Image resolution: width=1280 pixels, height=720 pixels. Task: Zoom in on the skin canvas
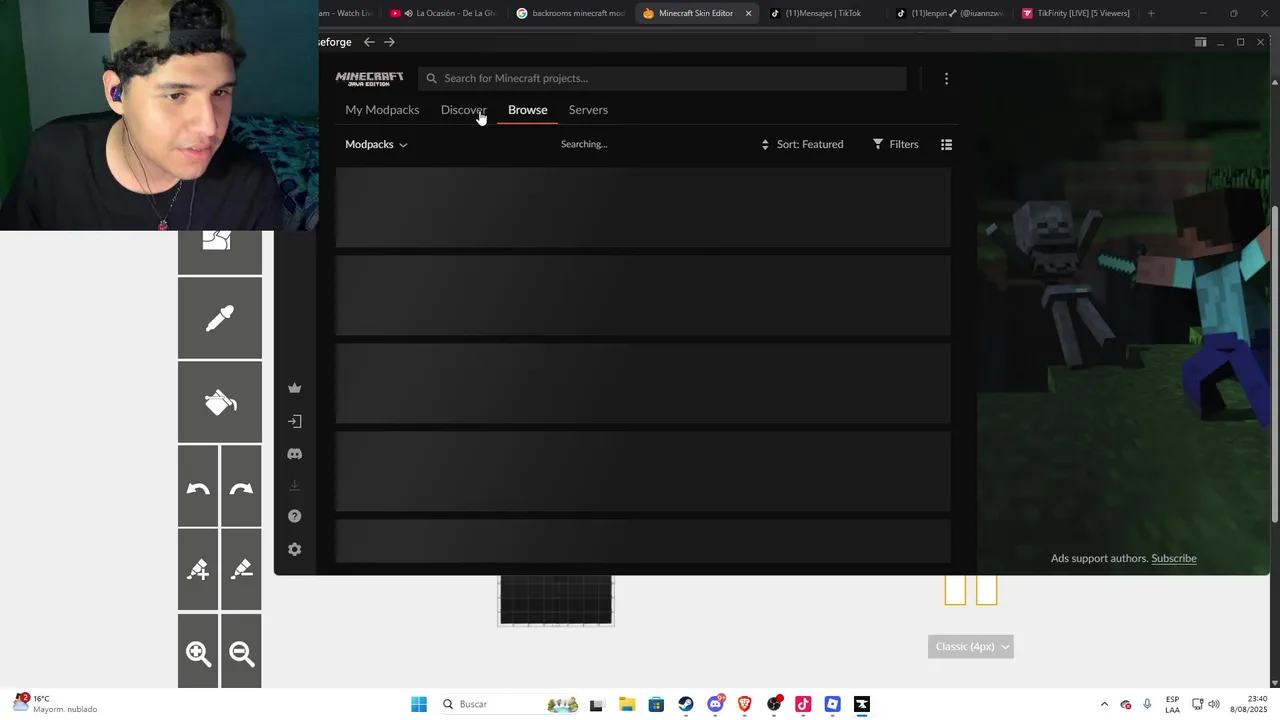(x=198, y=653)
